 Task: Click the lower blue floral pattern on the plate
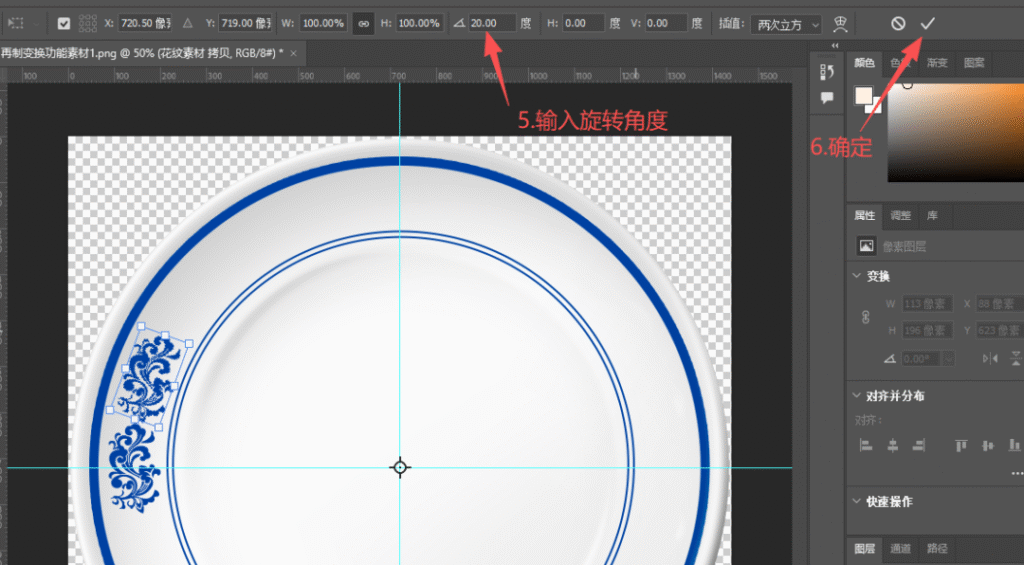coord(134,468)
